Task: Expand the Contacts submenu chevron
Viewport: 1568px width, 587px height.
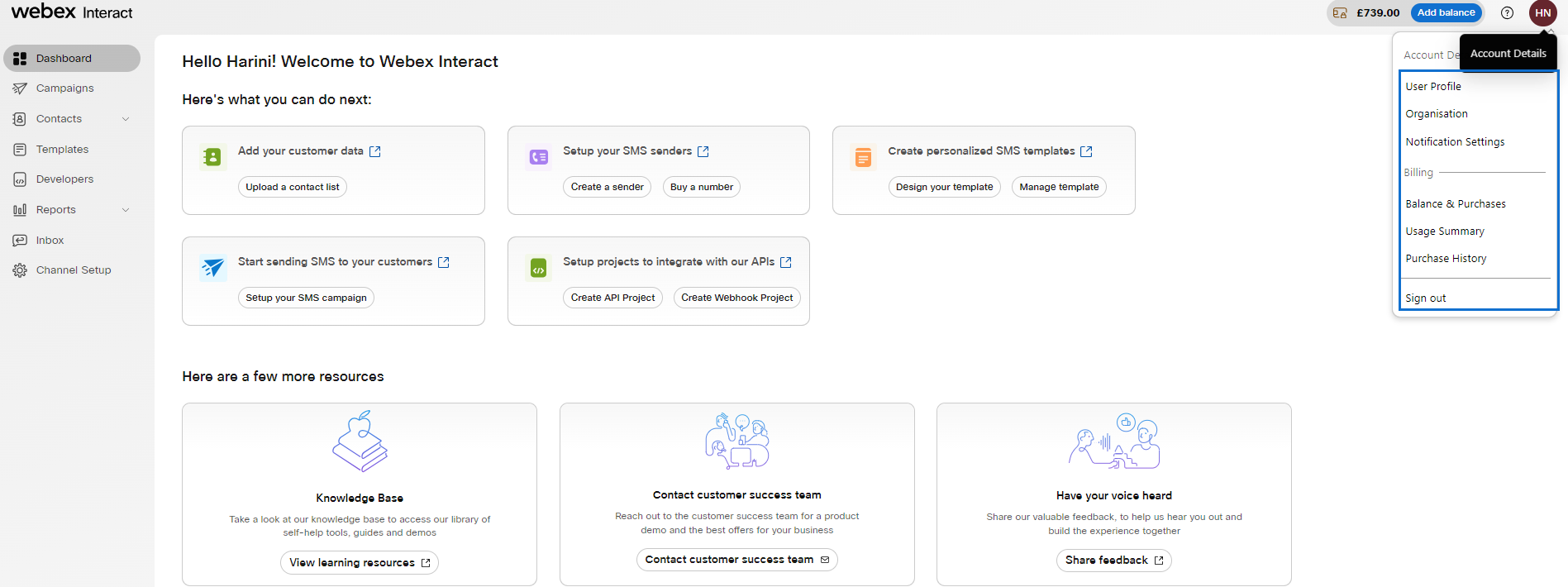Action: click(x=126, y=119)
